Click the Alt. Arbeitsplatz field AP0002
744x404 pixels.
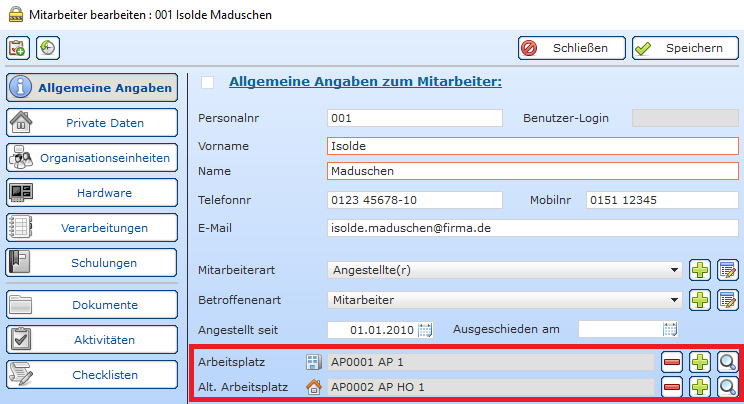point(491,387)
